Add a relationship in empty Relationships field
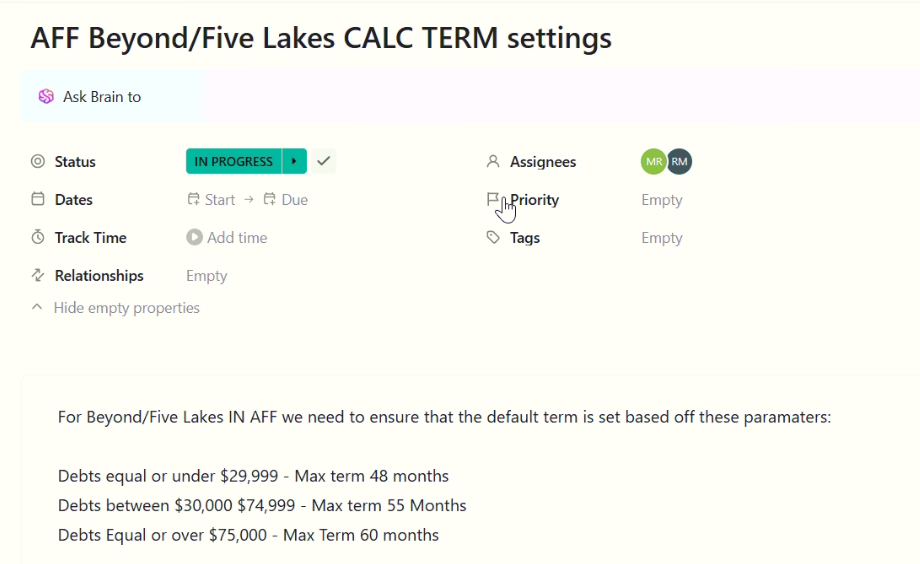 coord(207,276)
